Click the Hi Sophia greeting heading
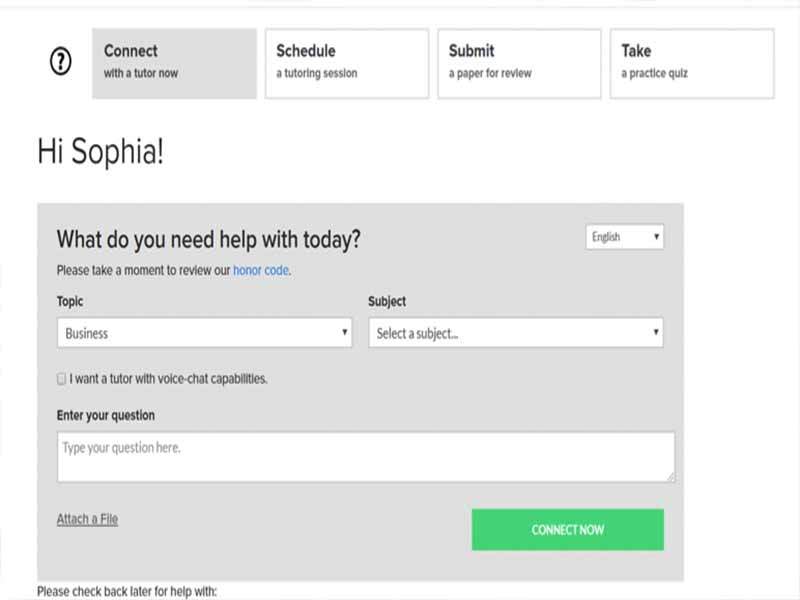The width and height of the screenshot is (800, 600). pyautogui.click(x=100, y=152)
